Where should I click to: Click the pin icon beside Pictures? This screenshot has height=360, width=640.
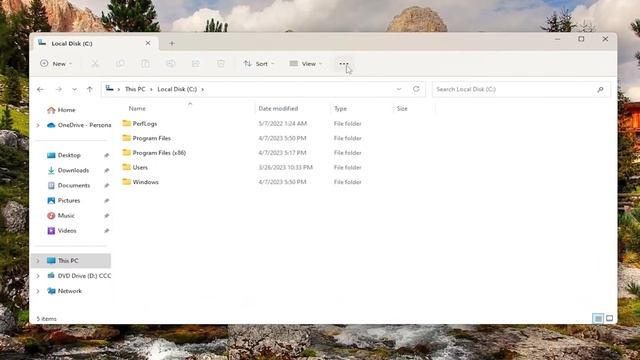coord(107,201)
